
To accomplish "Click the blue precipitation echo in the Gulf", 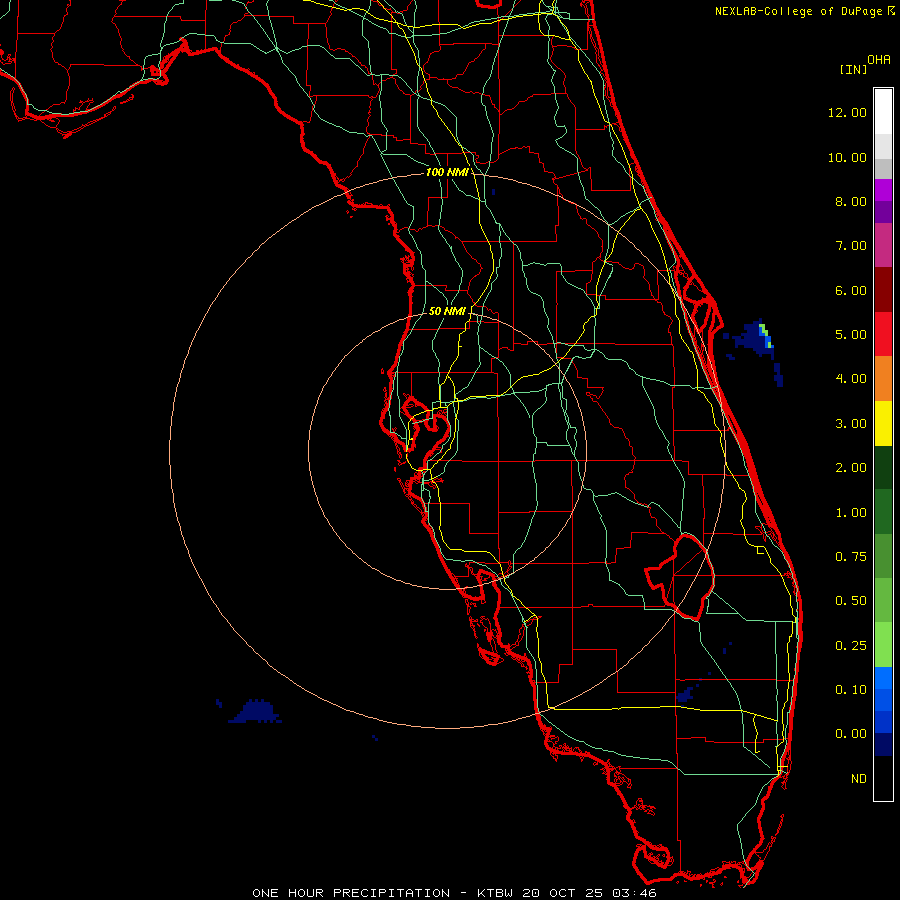I will (255, 712).
